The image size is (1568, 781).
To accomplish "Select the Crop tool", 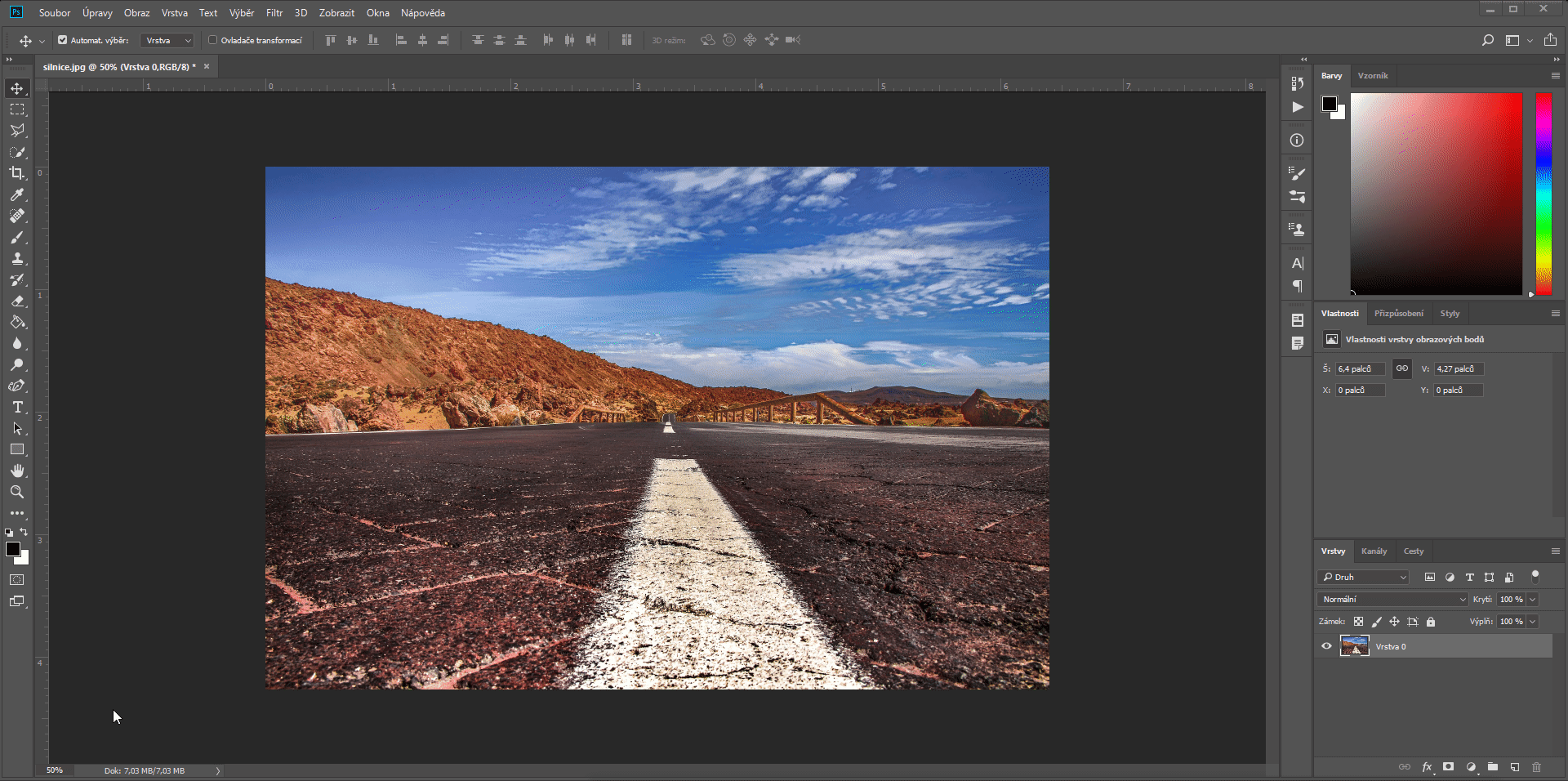I will pyautogui.click(x=17, y=174).
